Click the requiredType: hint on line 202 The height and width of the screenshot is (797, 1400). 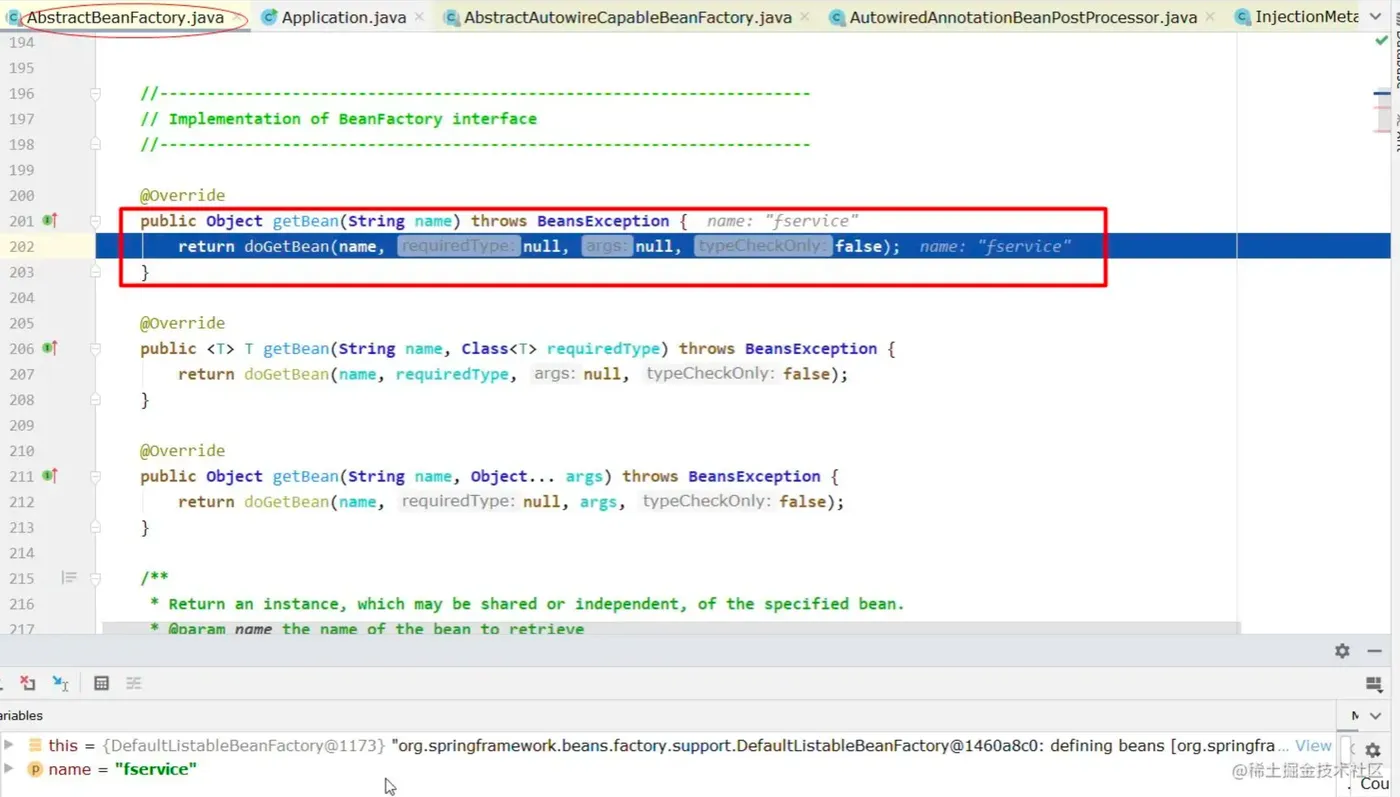pos(458,246)
